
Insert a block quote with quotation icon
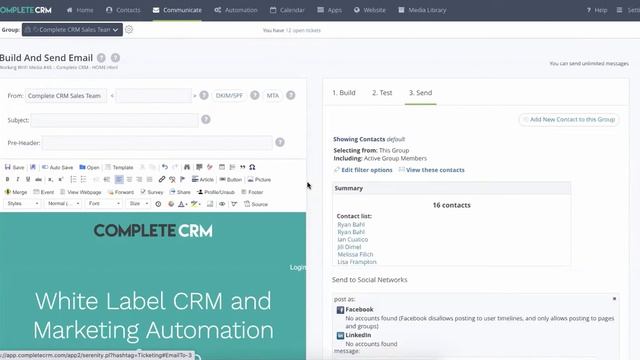[242, 167]
